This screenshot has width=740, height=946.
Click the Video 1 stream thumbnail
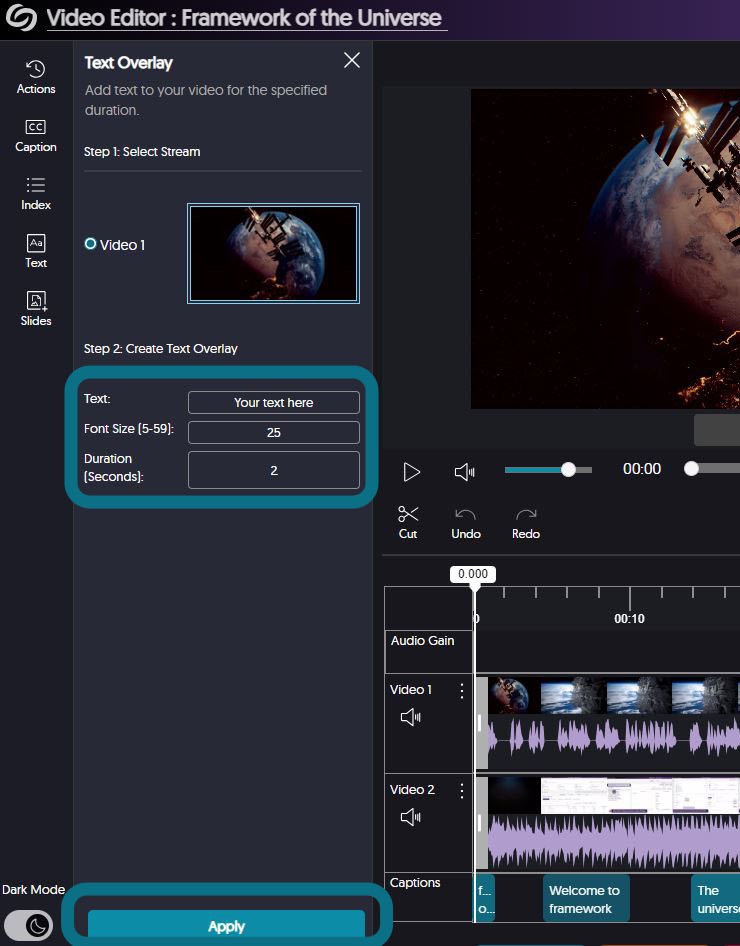tap(273, 253)
